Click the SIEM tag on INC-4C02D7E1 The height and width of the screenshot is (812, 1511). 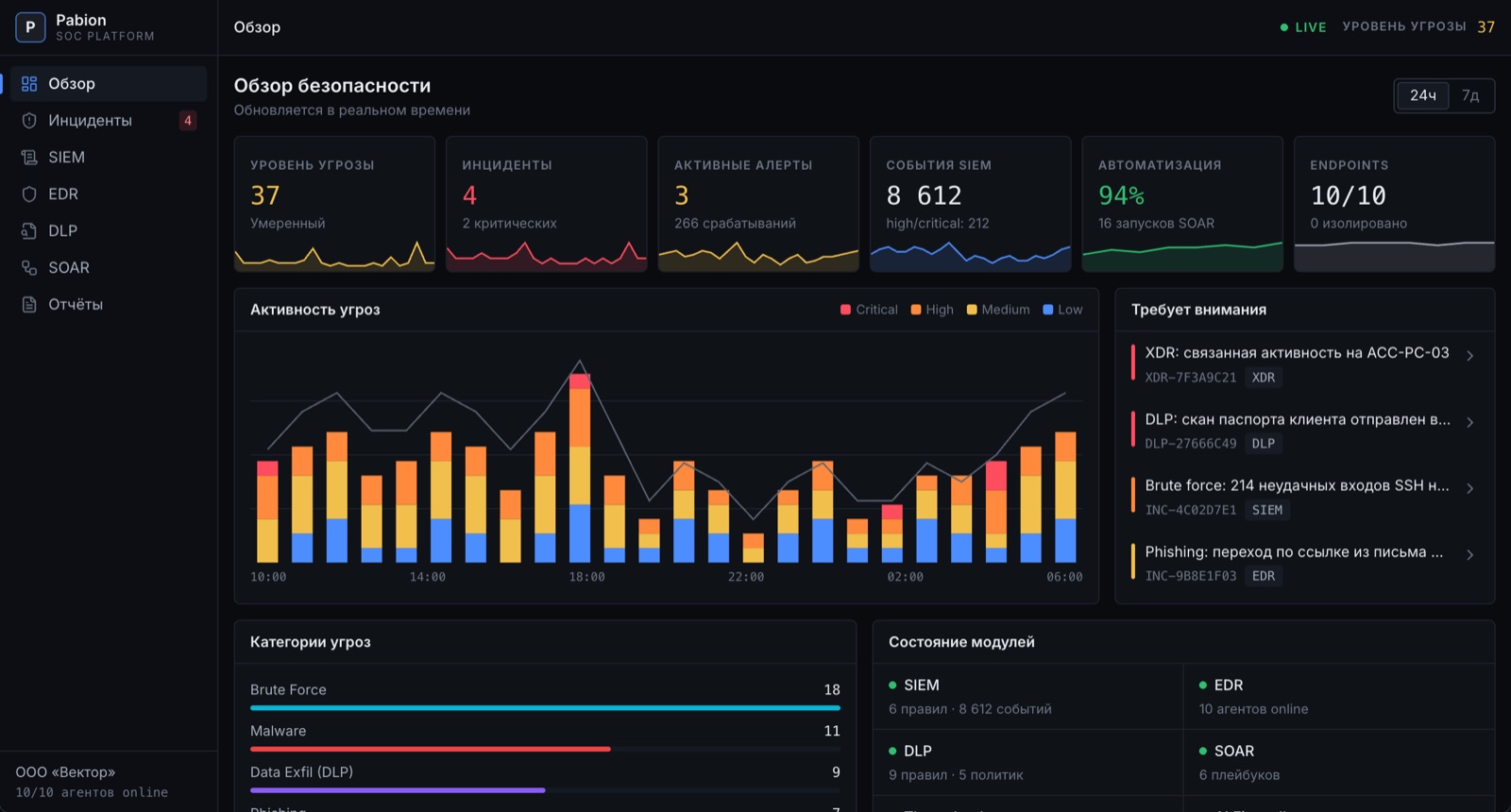click(1267, 510)
